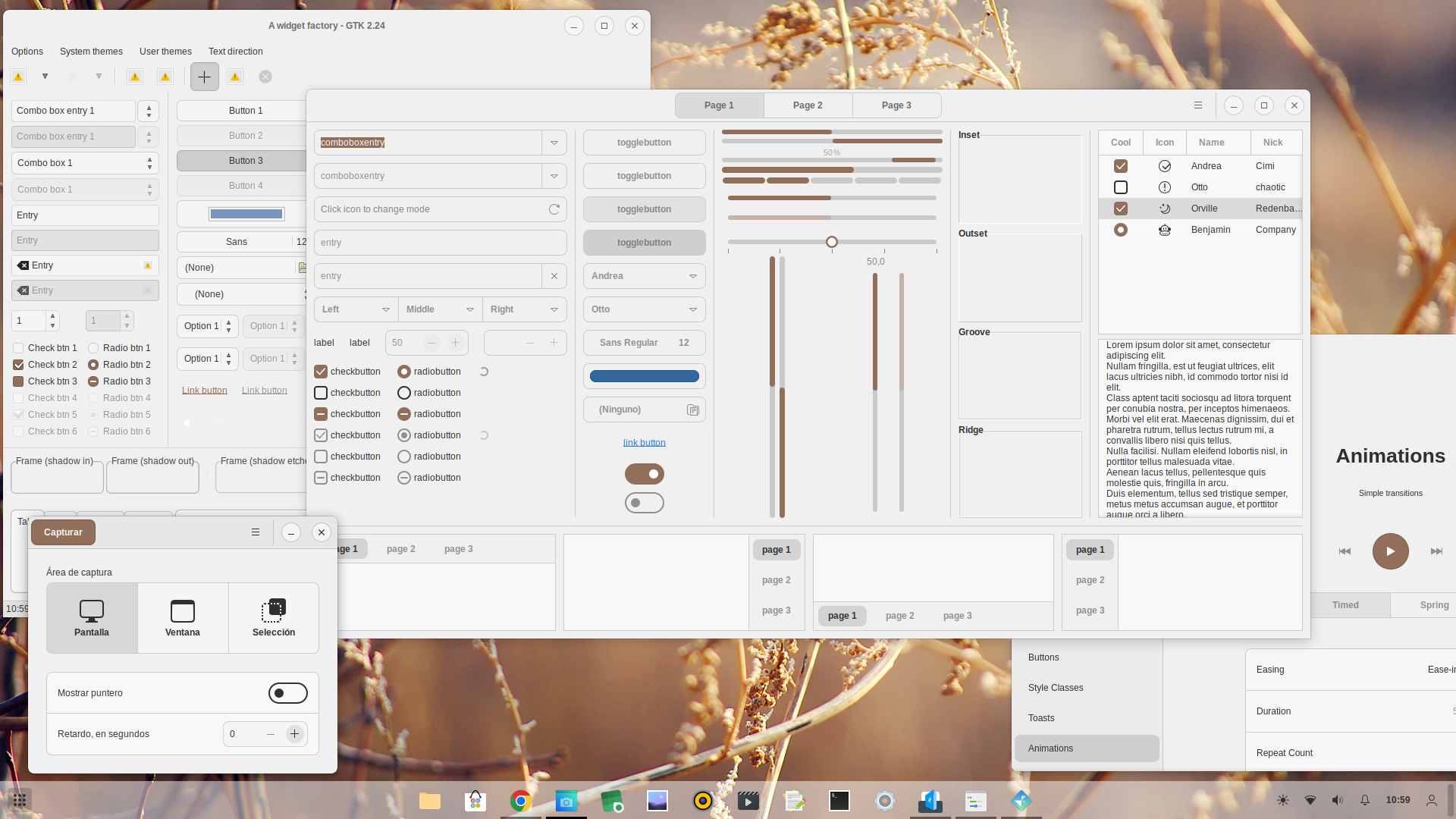1456x819 pixels.
Task: Clear the entry field with the X icon
Action: [554, 276]
